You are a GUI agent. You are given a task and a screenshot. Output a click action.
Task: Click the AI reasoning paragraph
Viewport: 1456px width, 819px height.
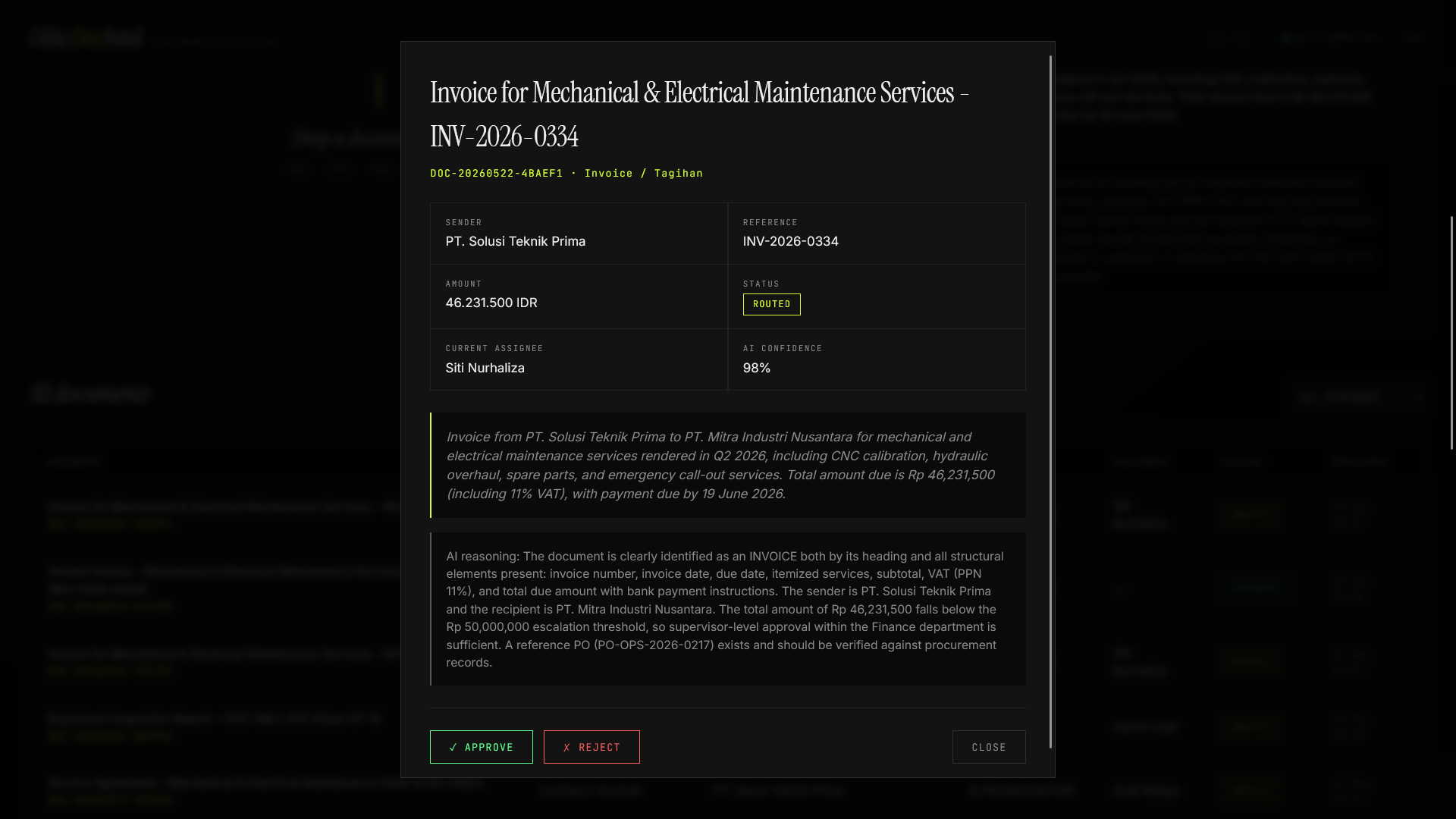point(728,609)
